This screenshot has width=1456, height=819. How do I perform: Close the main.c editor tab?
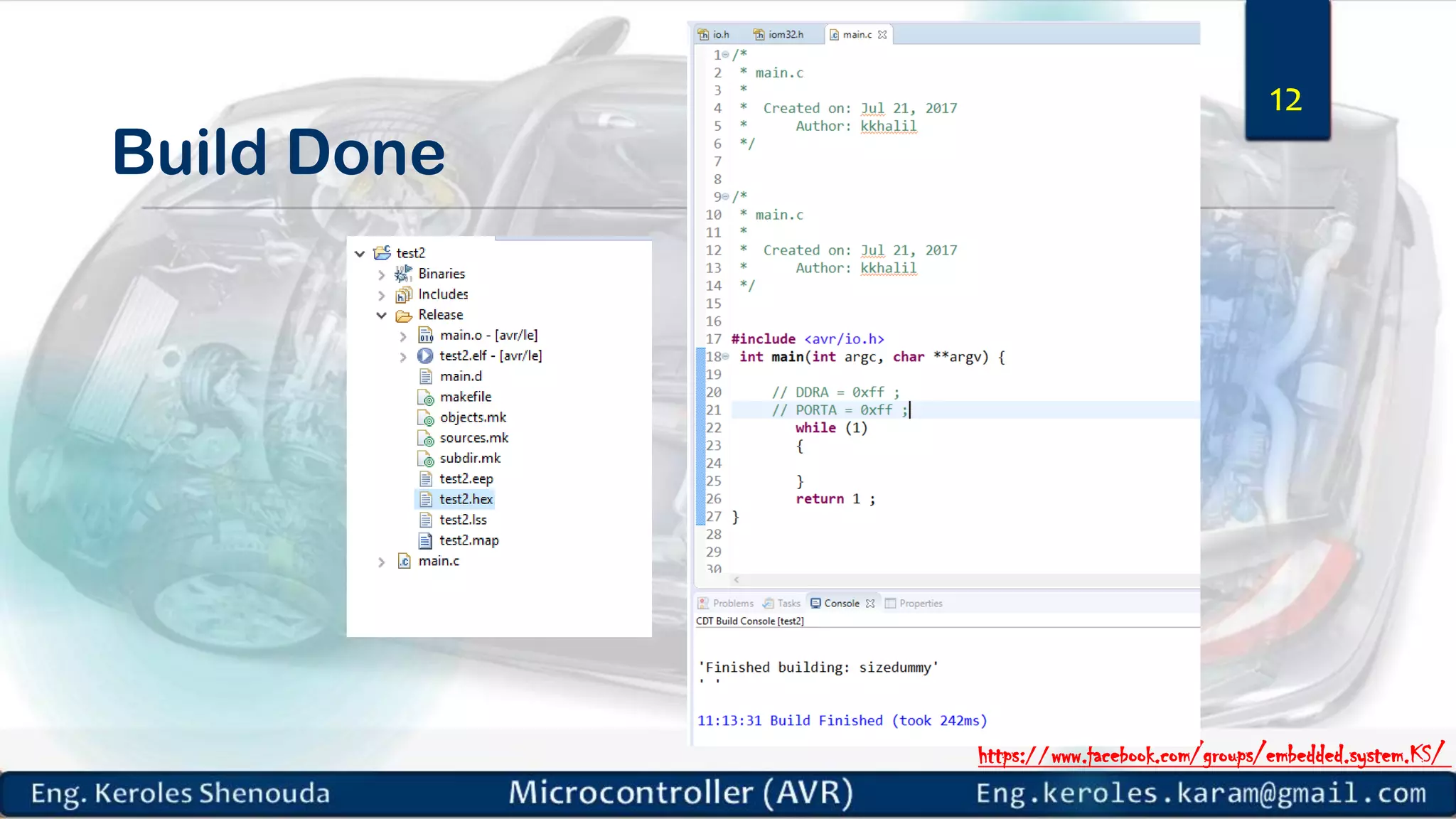pos(882,34)
